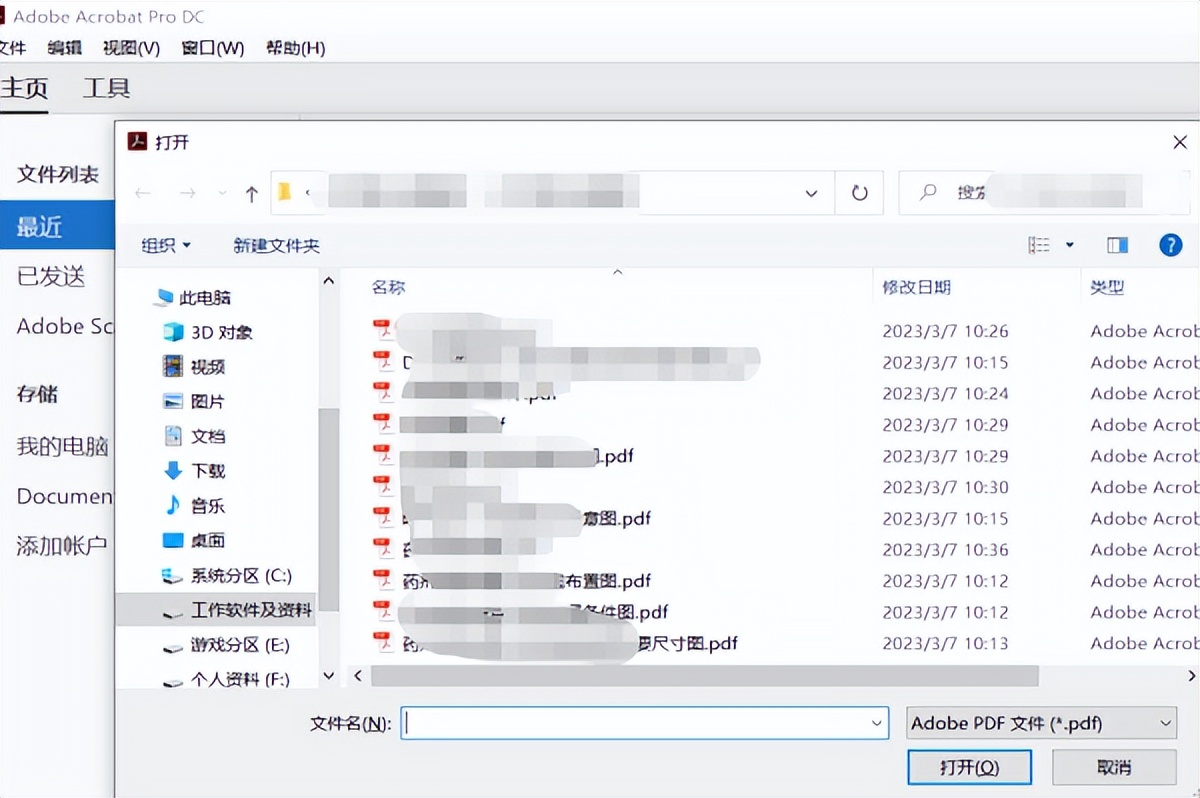Click the 名称 column header to sort files
This screenshot has height=798, width=1200.
click(x=387, y=287)
